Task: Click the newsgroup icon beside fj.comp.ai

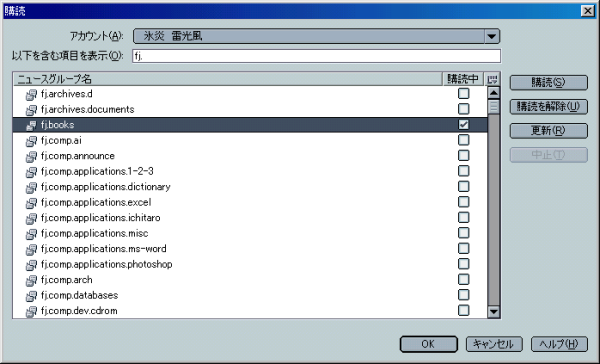Action: click(31, 141)
